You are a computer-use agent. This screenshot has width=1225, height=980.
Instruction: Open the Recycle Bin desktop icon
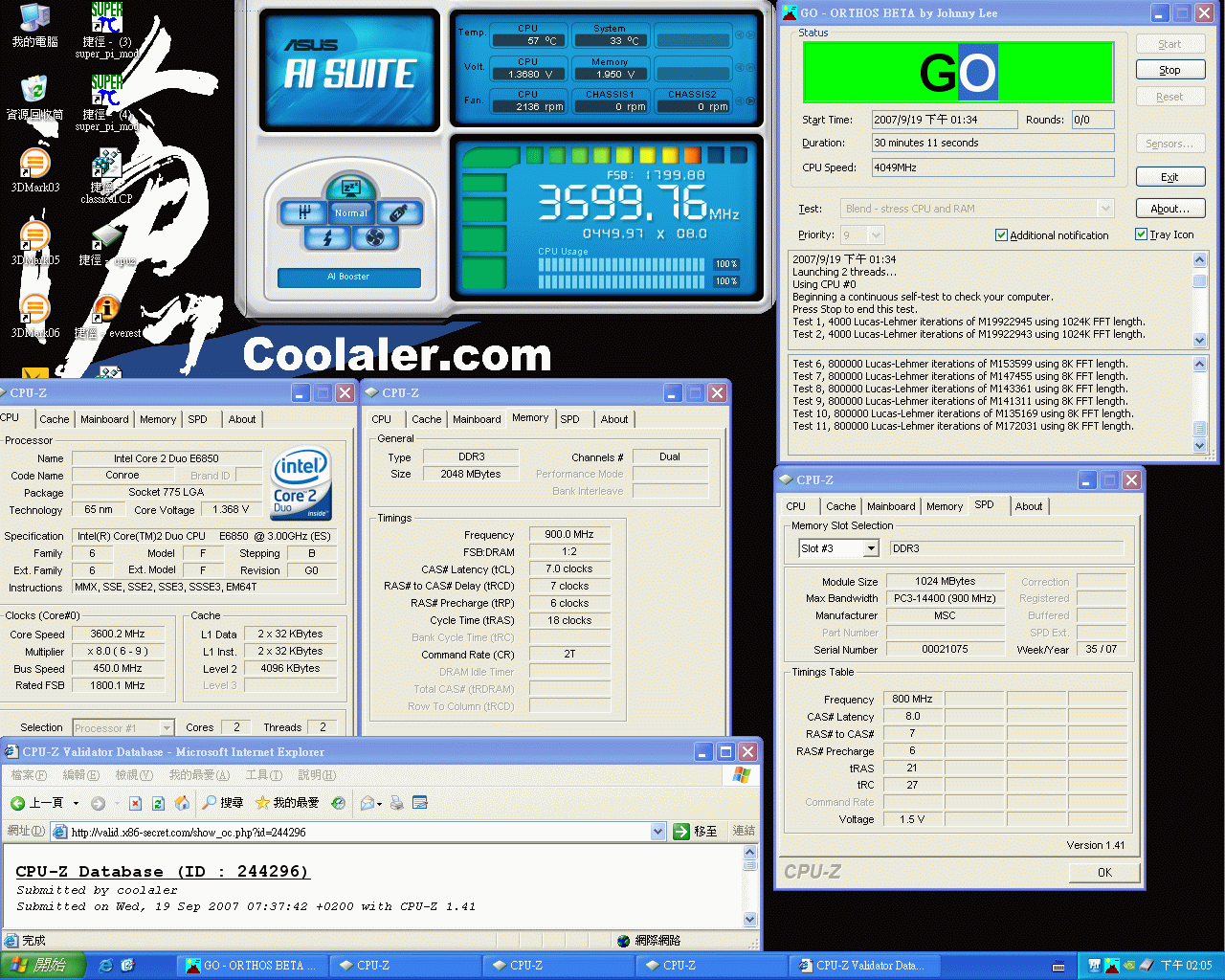[x=34, y=97]
